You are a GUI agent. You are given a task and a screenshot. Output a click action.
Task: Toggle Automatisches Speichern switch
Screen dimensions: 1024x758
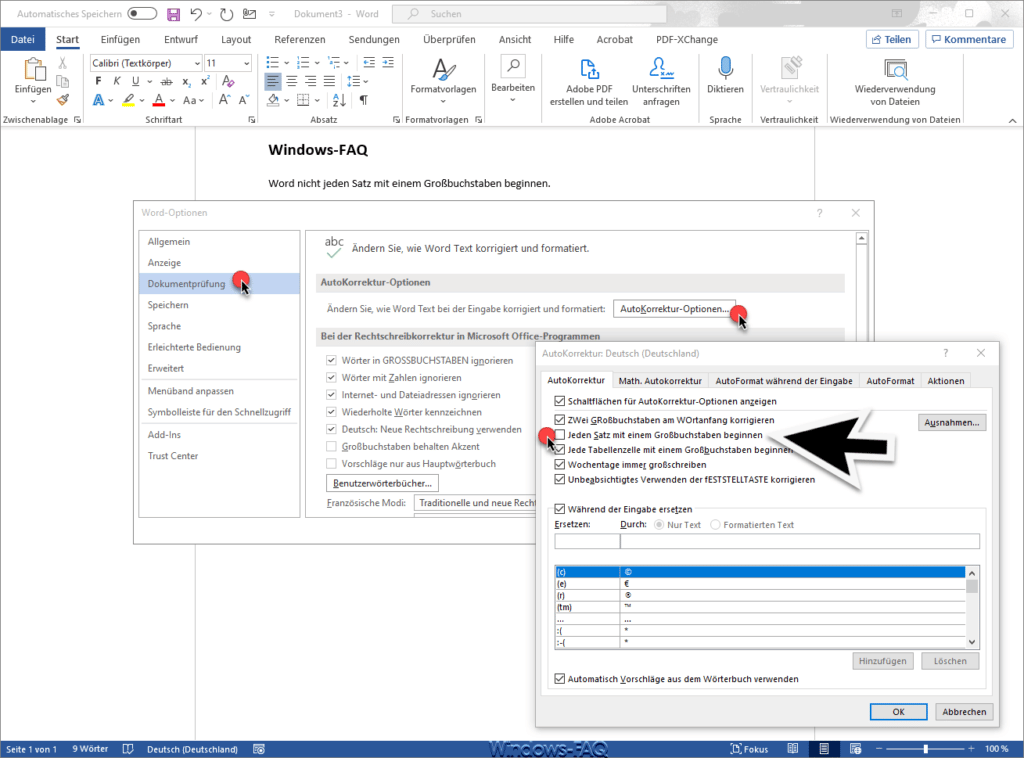[x=142, y=14]
